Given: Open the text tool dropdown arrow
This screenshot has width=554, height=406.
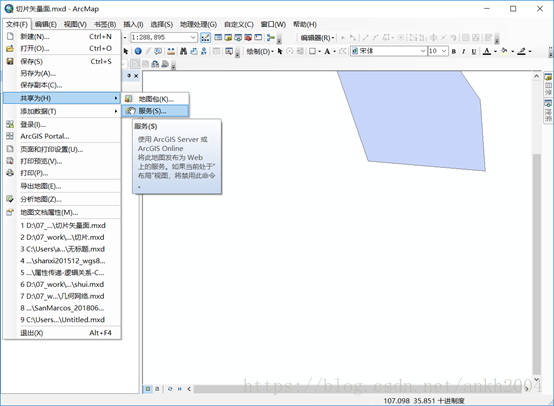Looking at the screenshot, I should [x=334, y=52].
